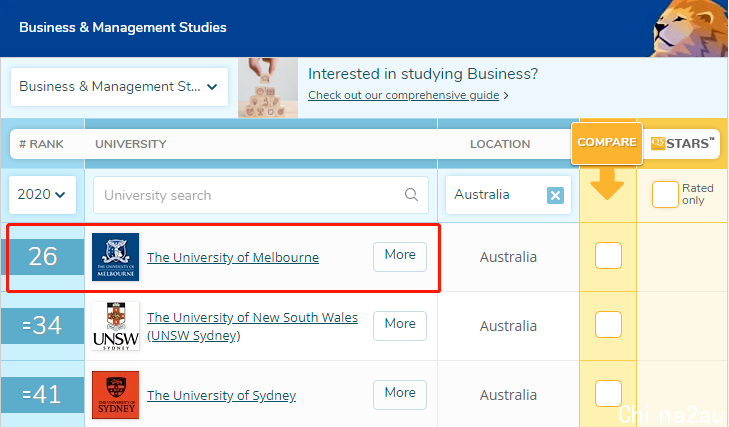
Task: Click the UNIVERSITY column header
Action: pyautogui.click(x=131, y=144)
